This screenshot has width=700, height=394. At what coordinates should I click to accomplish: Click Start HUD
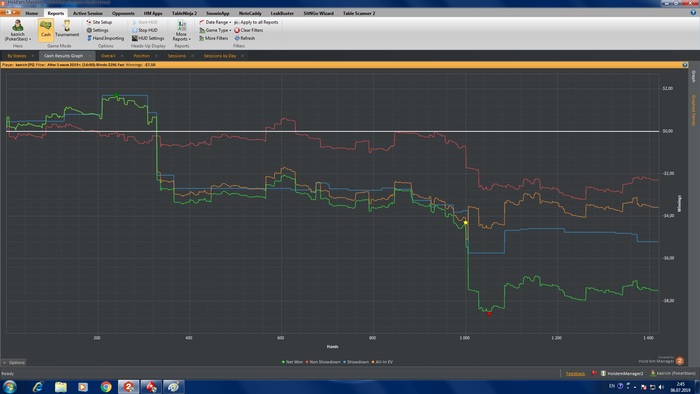[145, 22]
